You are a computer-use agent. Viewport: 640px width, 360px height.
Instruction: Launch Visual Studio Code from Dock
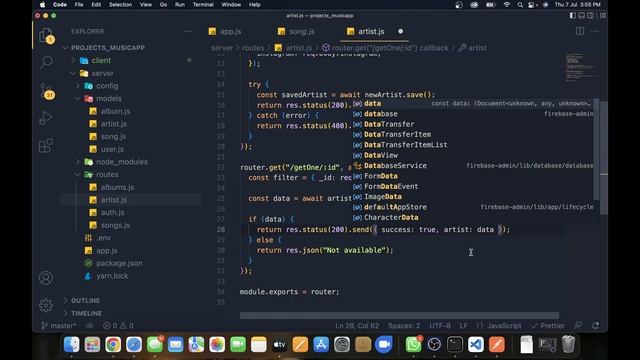pyautogui.click(x=476, y=344)
